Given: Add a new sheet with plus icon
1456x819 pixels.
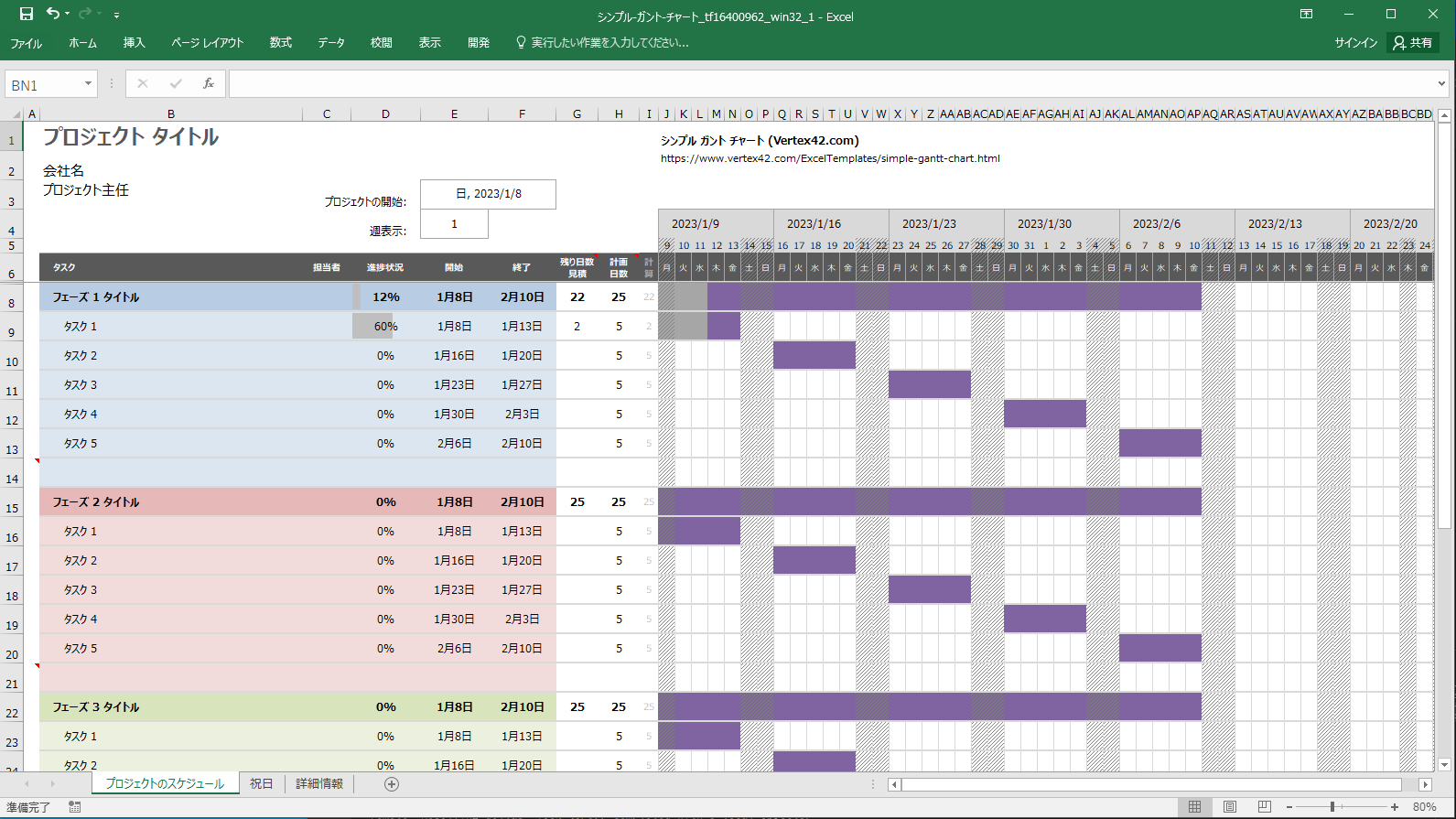Looking at the screenshot, I should click(392, 784).
